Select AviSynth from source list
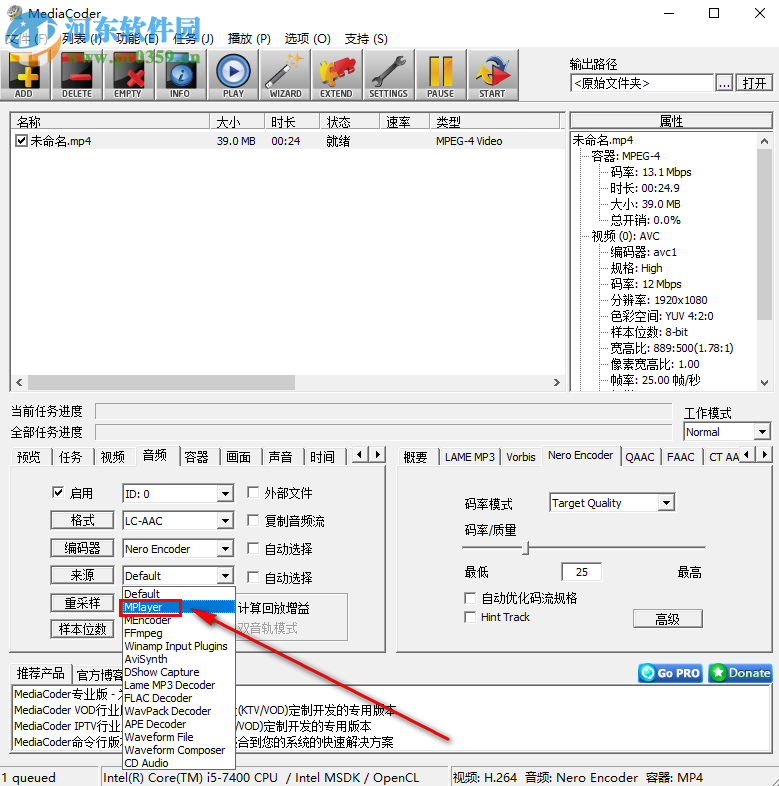 pyautogui.click(x=179, y=659)
